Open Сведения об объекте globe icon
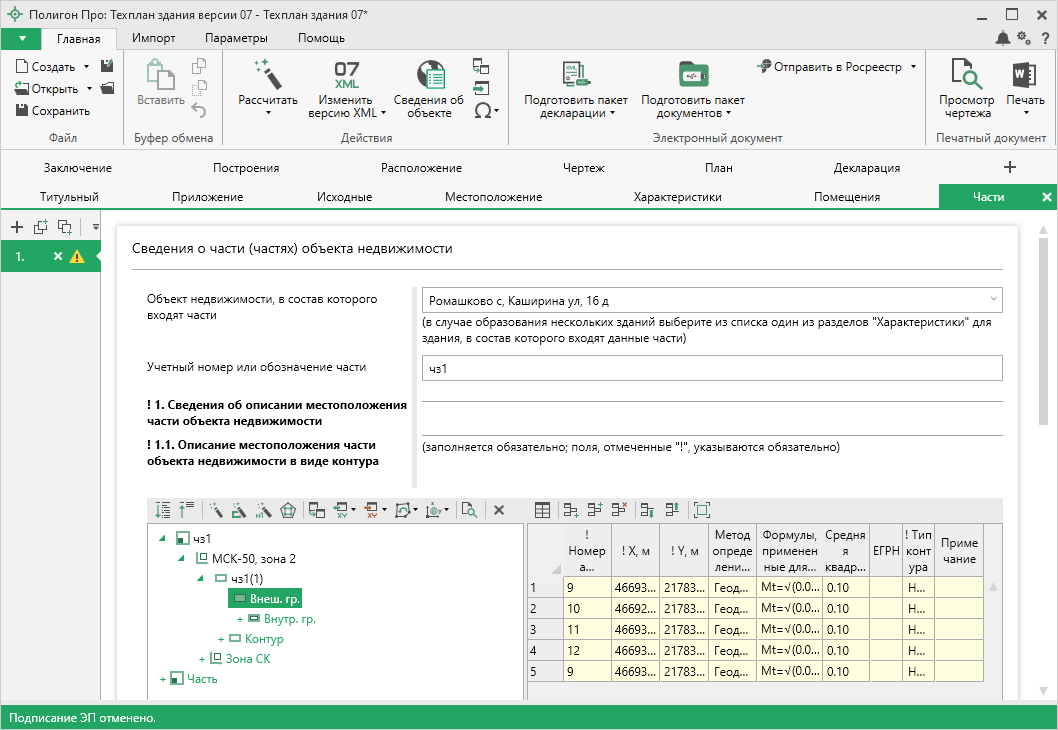1058x730 pixels. (429, 75)
